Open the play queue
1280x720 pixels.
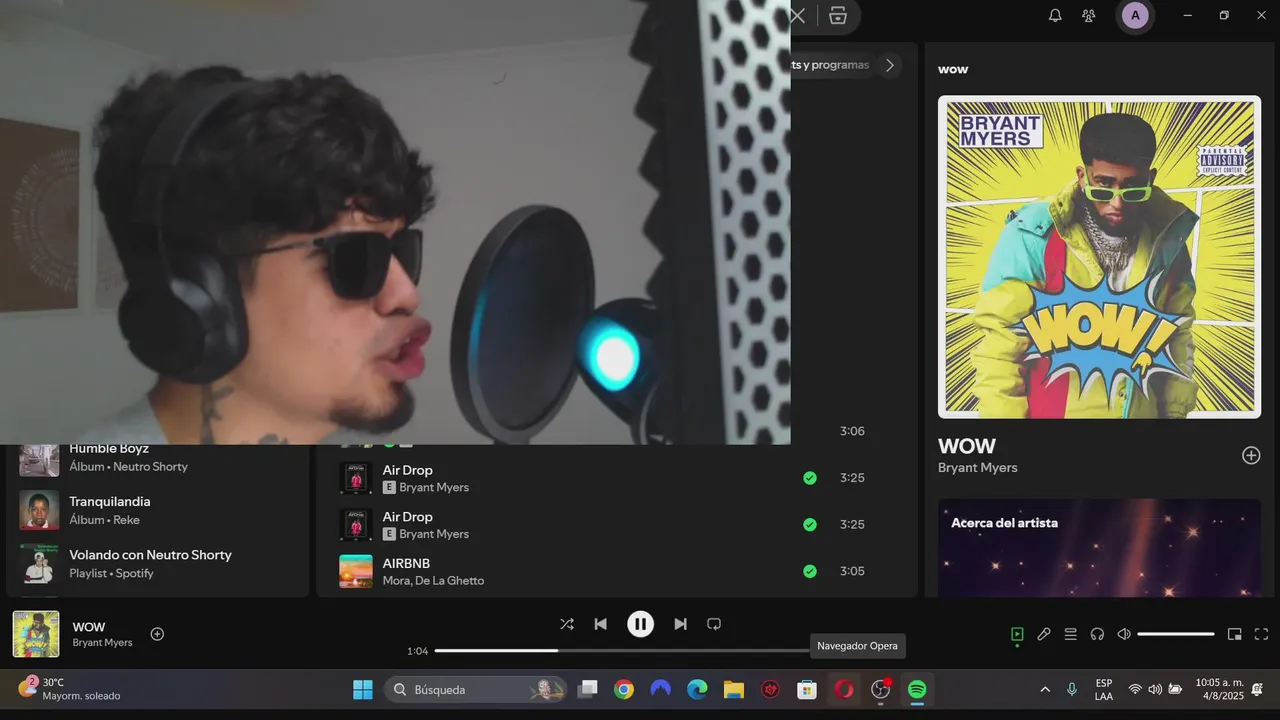click(x=1070, y=634)
